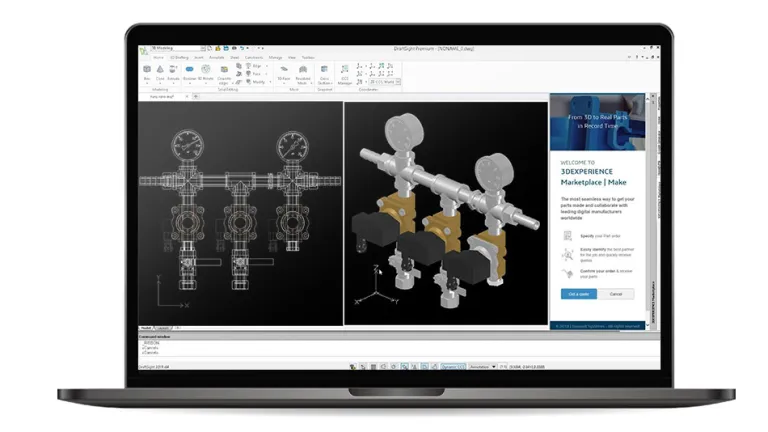This screenshot has height=432, width=768.
Task: Click the Save icon in quick access toolbar
Action: (x=226, y=48)
